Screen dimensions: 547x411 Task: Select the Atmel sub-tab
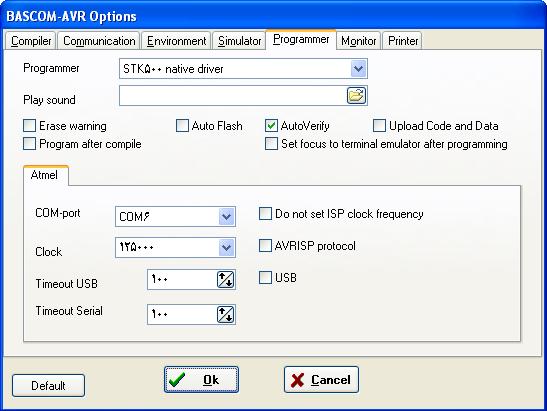45,175
